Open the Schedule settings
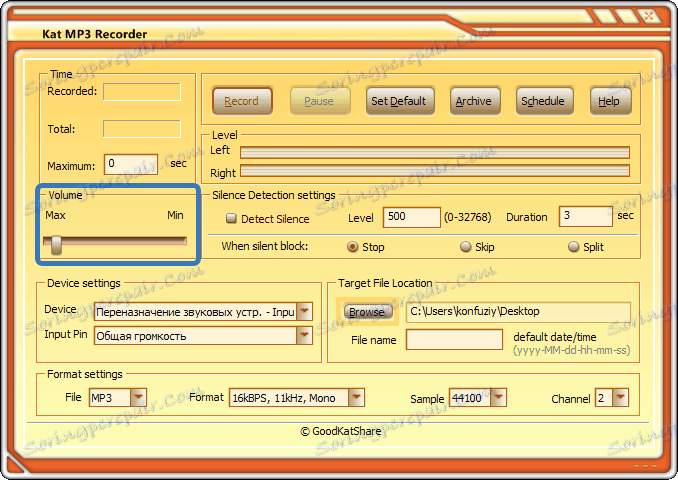The image size is (678, 480). coord(544,101)
